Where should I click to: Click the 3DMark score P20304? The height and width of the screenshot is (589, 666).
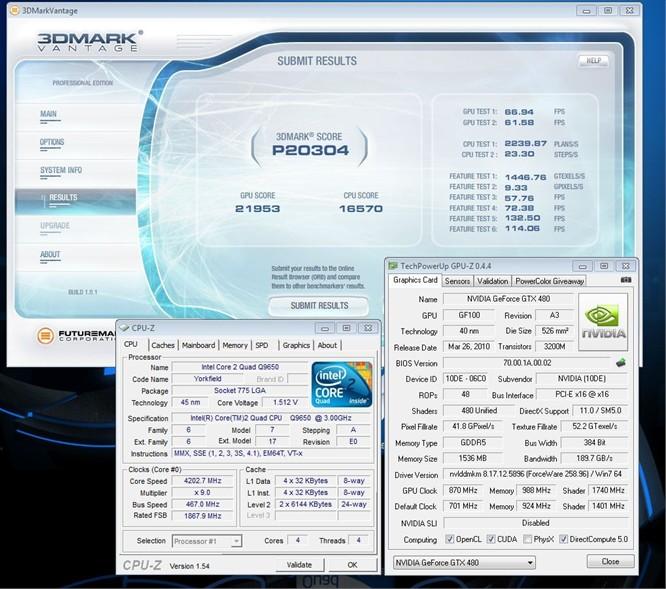pyautogui.click(x=310, y=150)
